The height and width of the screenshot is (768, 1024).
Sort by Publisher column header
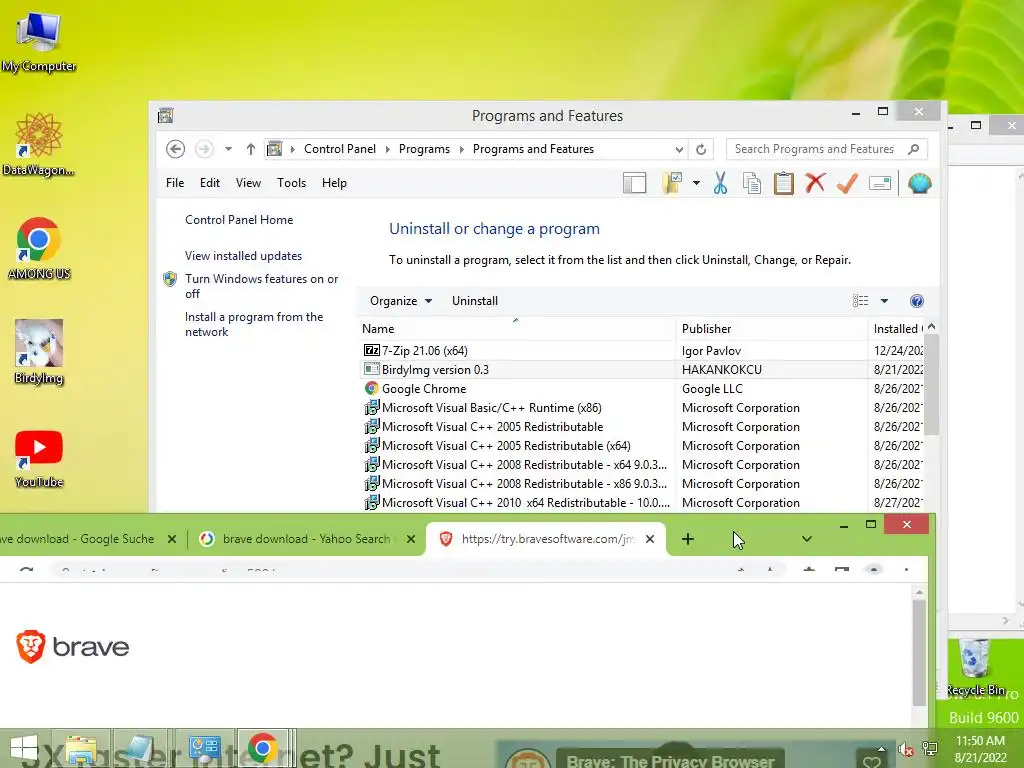coord(771,329)
